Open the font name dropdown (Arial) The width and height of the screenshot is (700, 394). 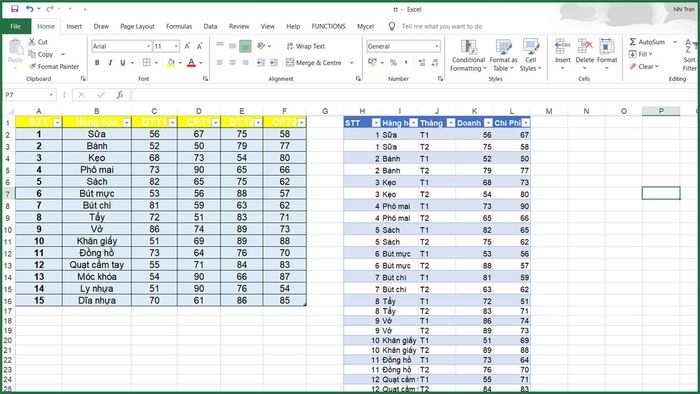[148, 46]
